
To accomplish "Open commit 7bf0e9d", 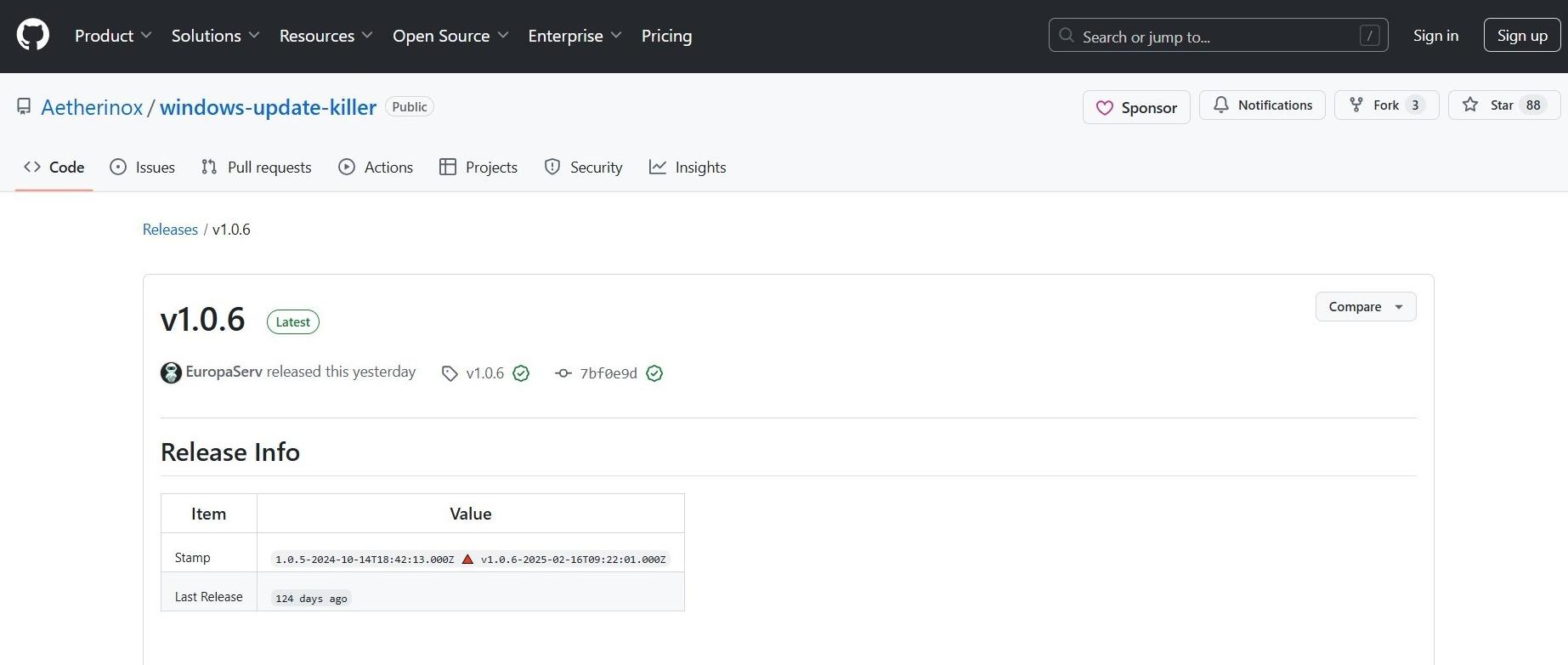I will click(608, 373).
